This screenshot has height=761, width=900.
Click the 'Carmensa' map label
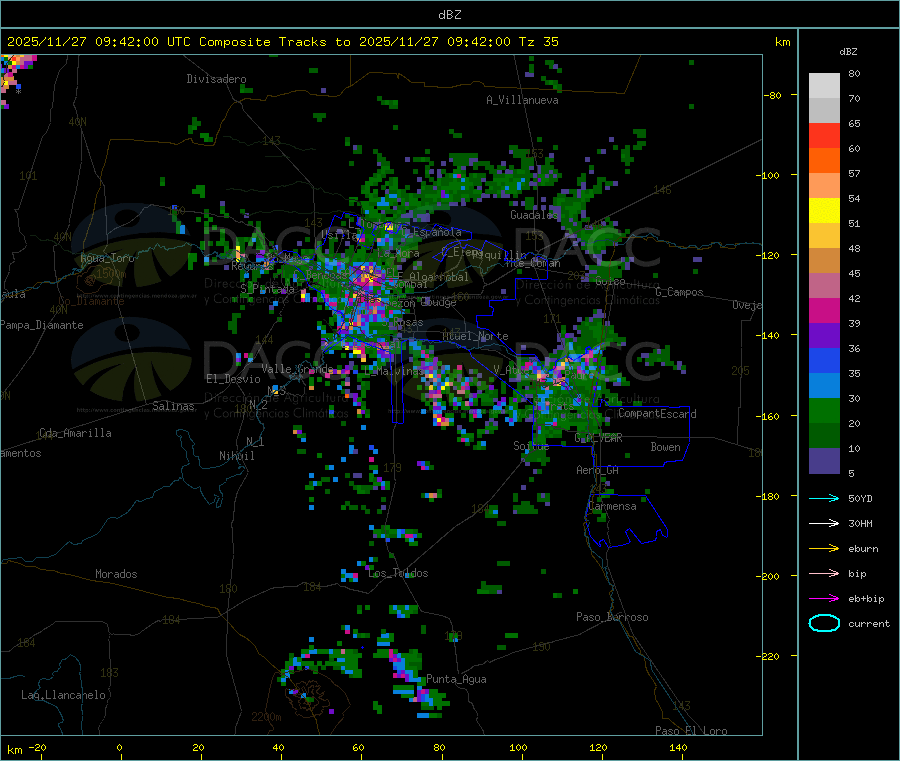click(x=612, y=507)
